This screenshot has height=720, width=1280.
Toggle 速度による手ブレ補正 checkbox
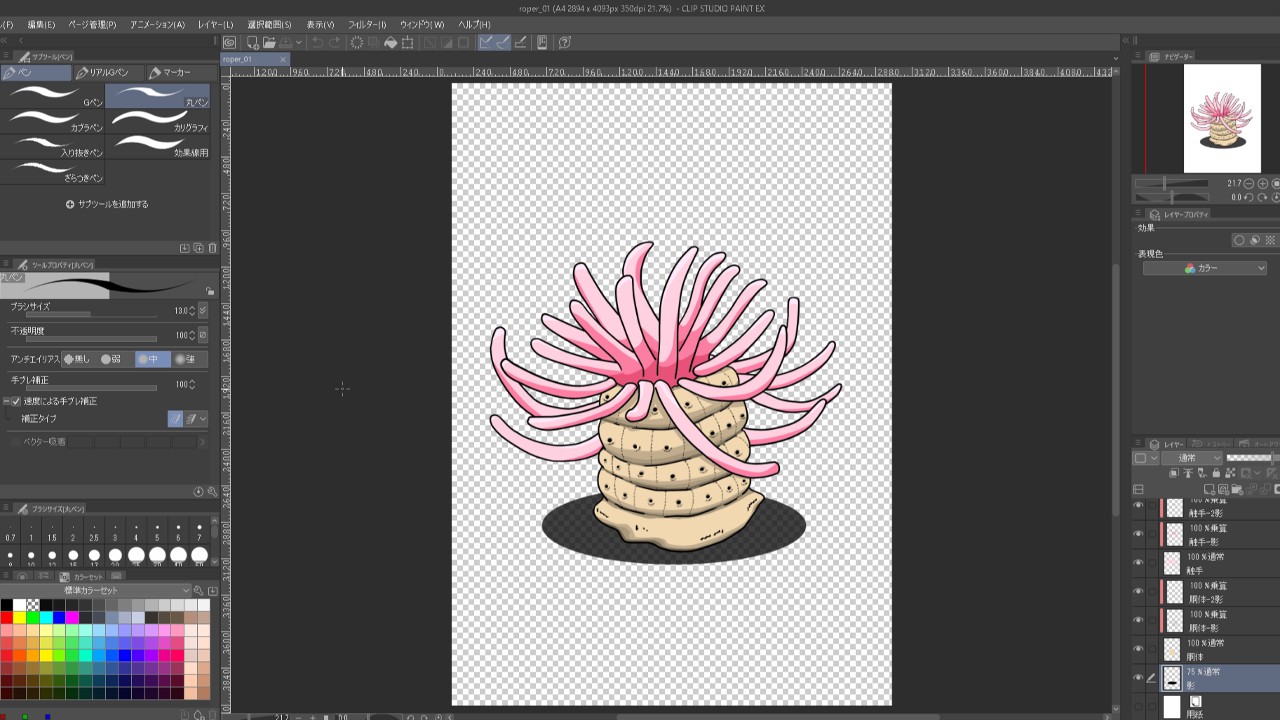(16, 401)
